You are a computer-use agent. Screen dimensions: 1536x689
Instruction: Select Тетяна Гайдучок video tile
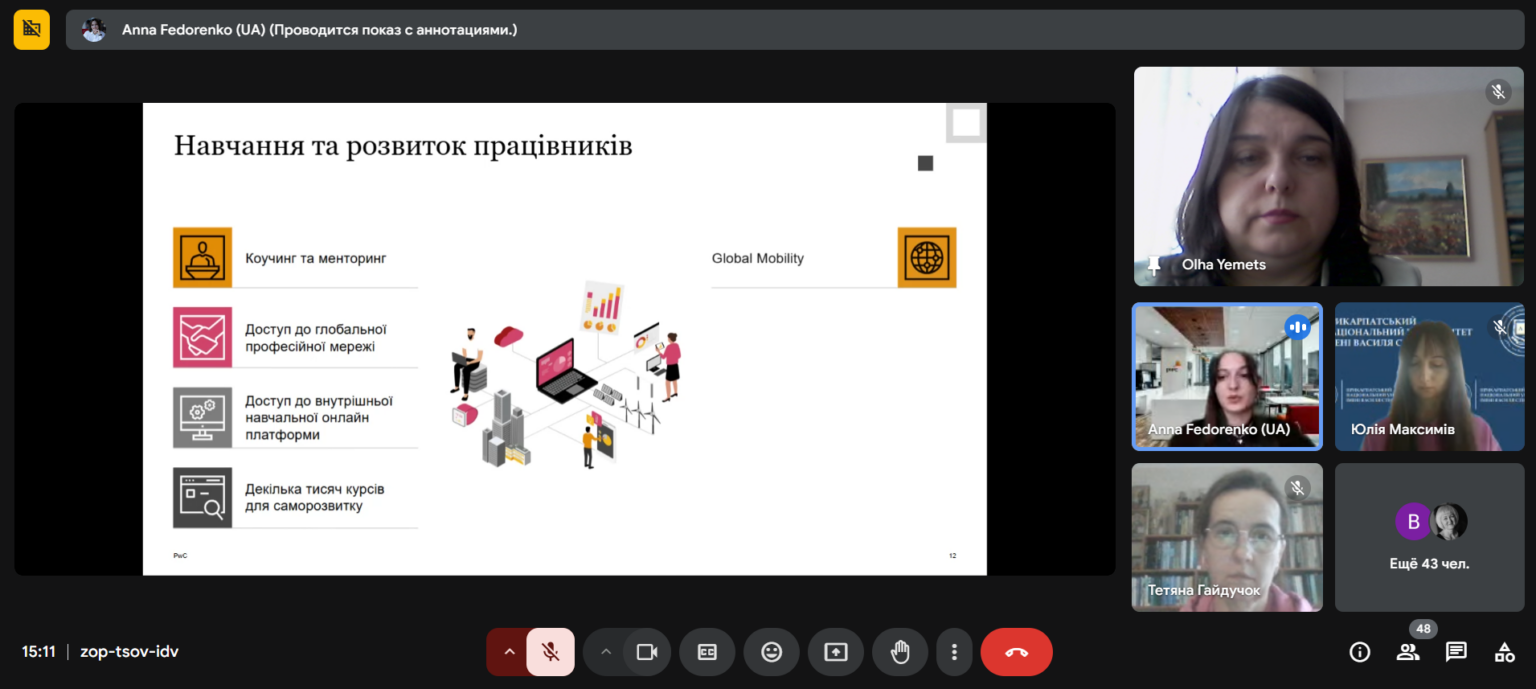[x=1227, y=537]
